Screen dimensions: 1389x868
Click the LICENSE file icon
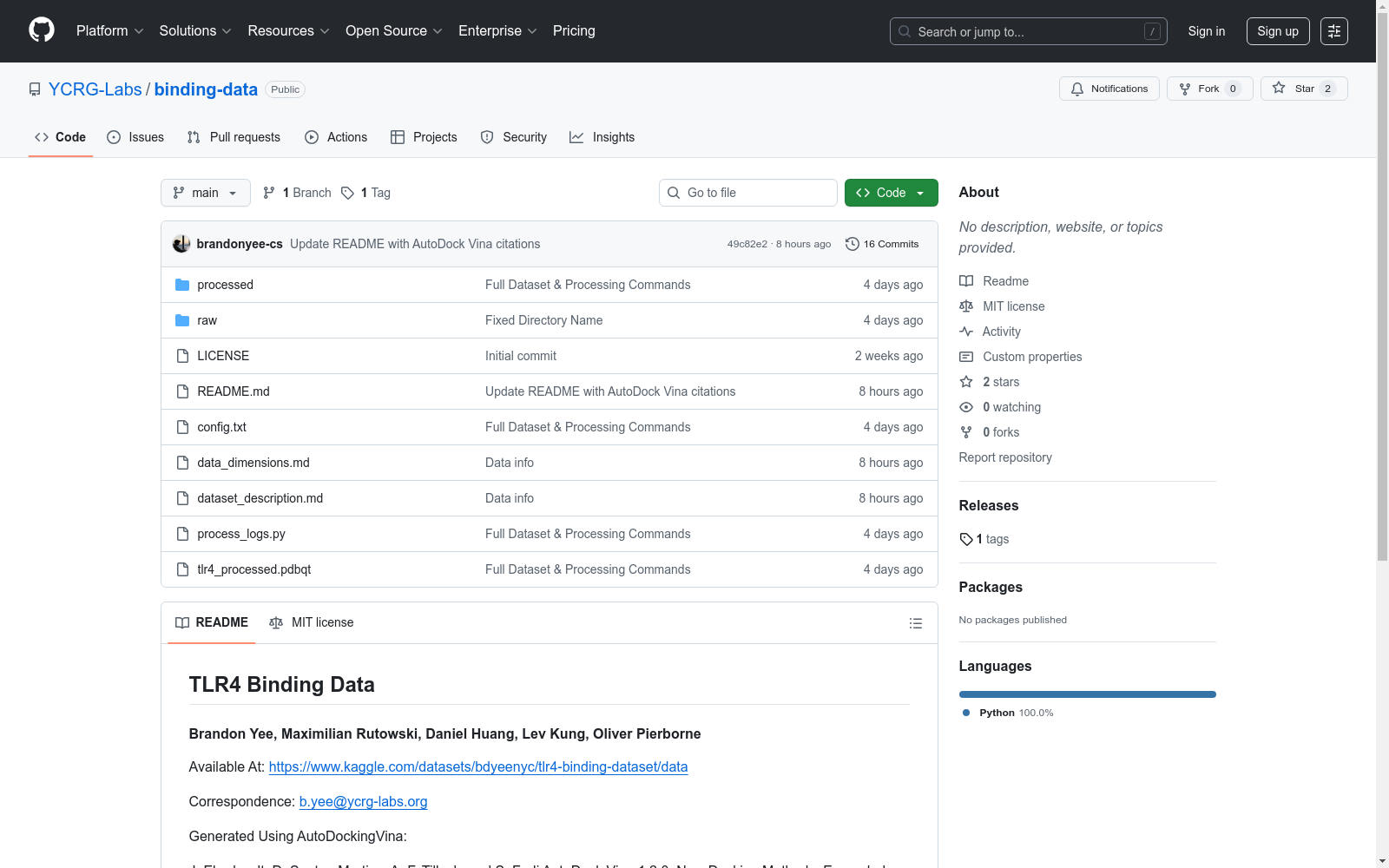click(x=182, y=356)
